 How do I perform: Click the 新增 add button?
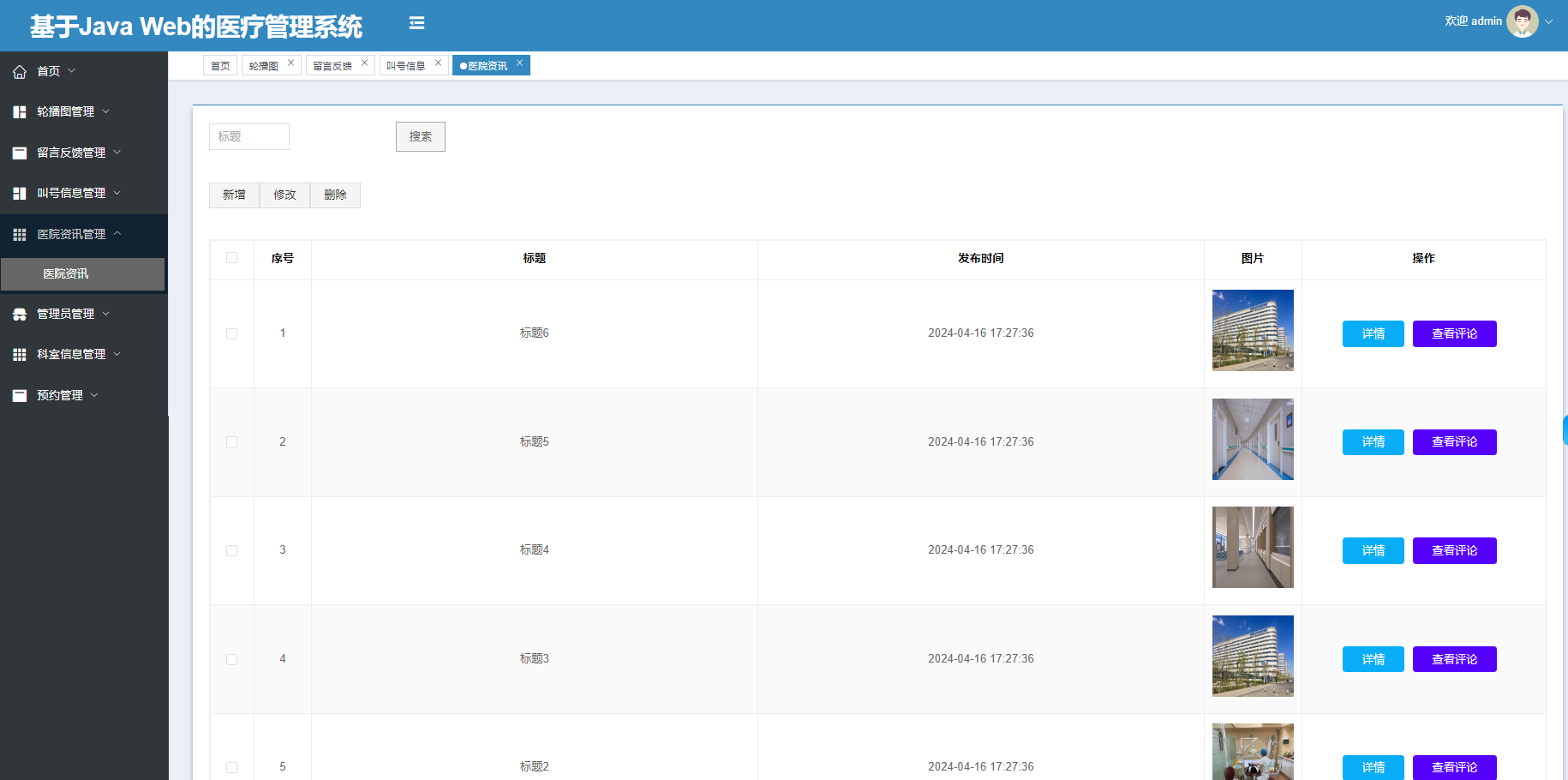[234, 195]
